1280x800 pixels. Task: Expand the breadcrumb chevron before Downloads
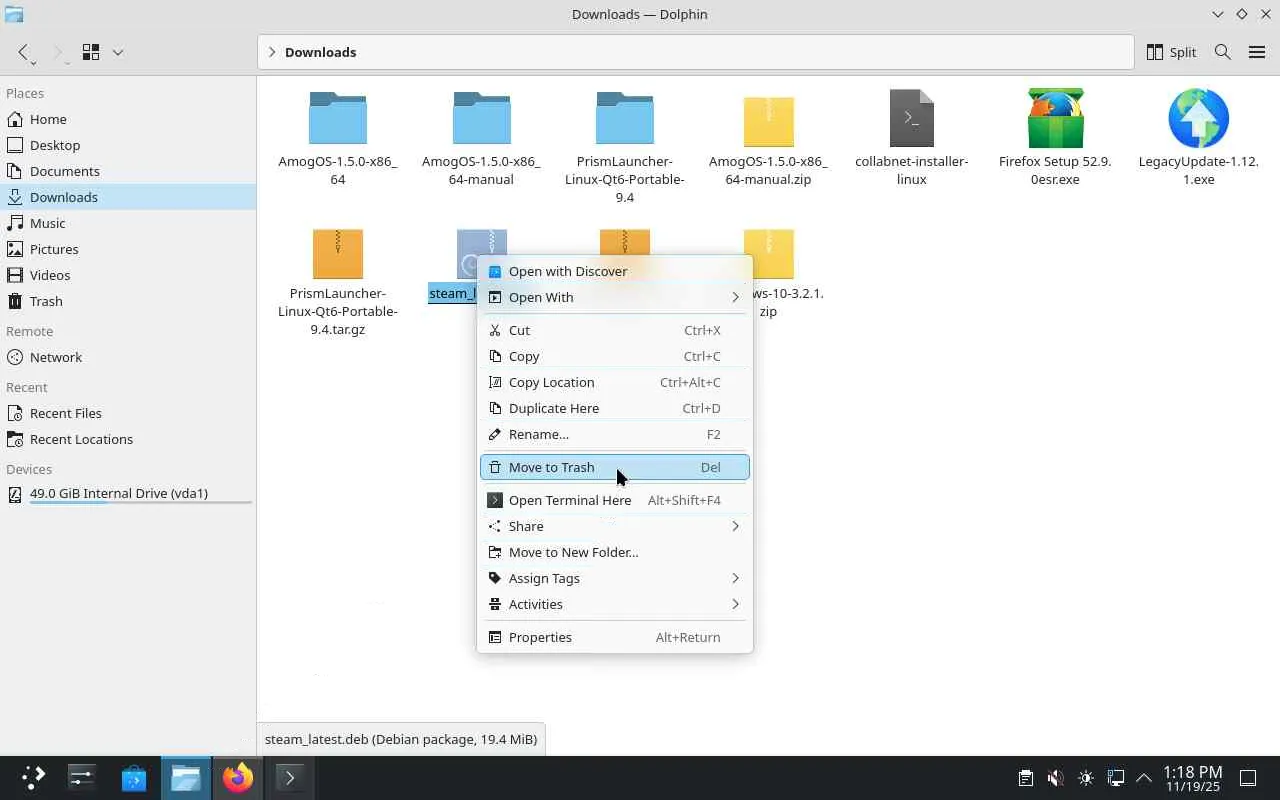271,52
